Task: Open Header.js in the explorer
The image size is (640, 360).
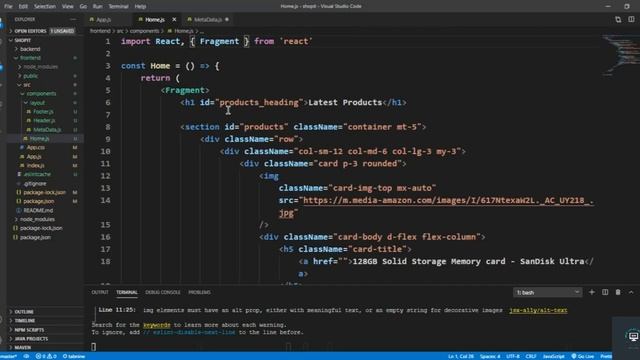Action: (44, 121)
